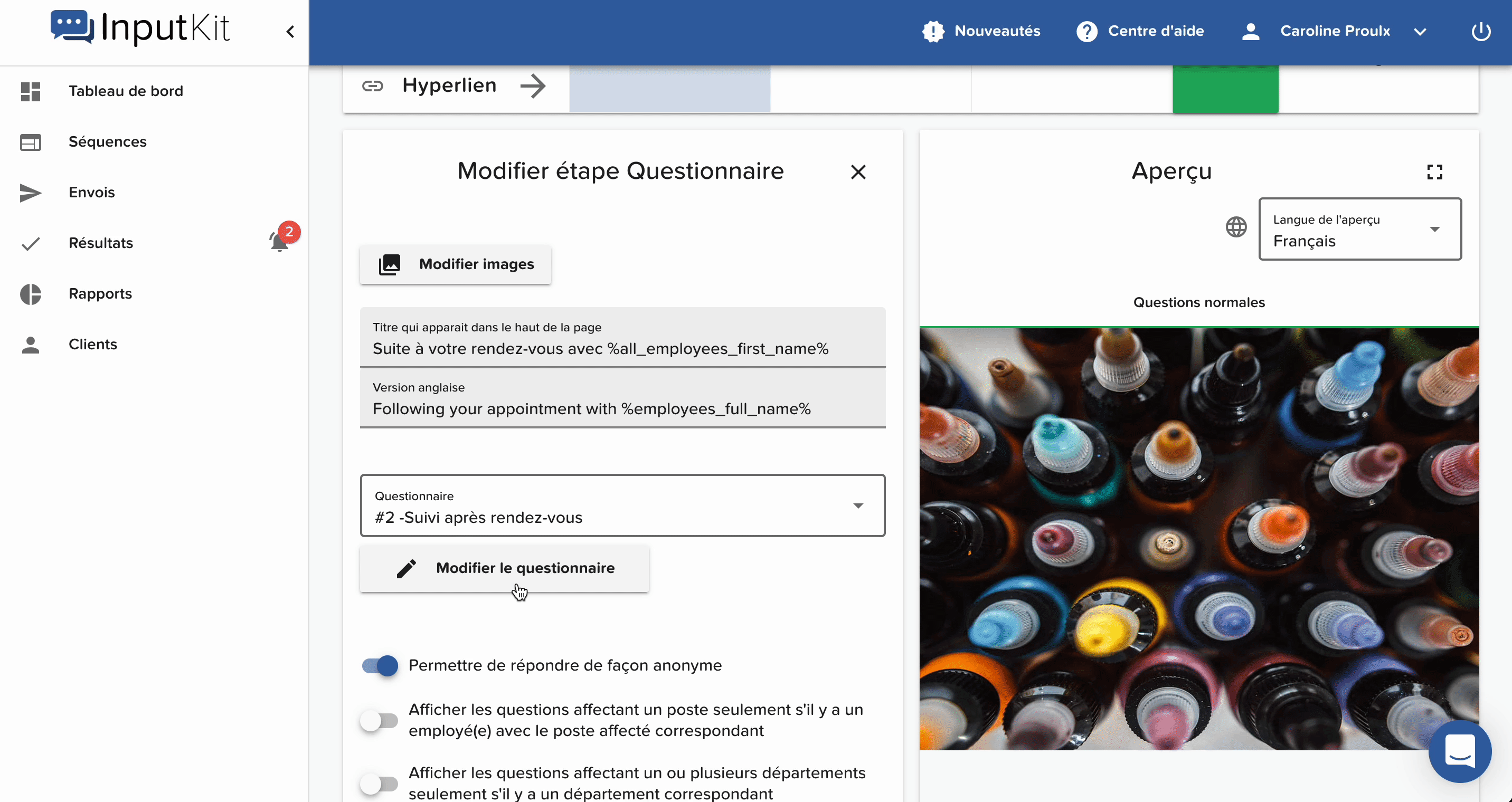Click the InputKit logo
Image resolution: width=1512 pixels, height=802 pixels.
pos(140,27)
